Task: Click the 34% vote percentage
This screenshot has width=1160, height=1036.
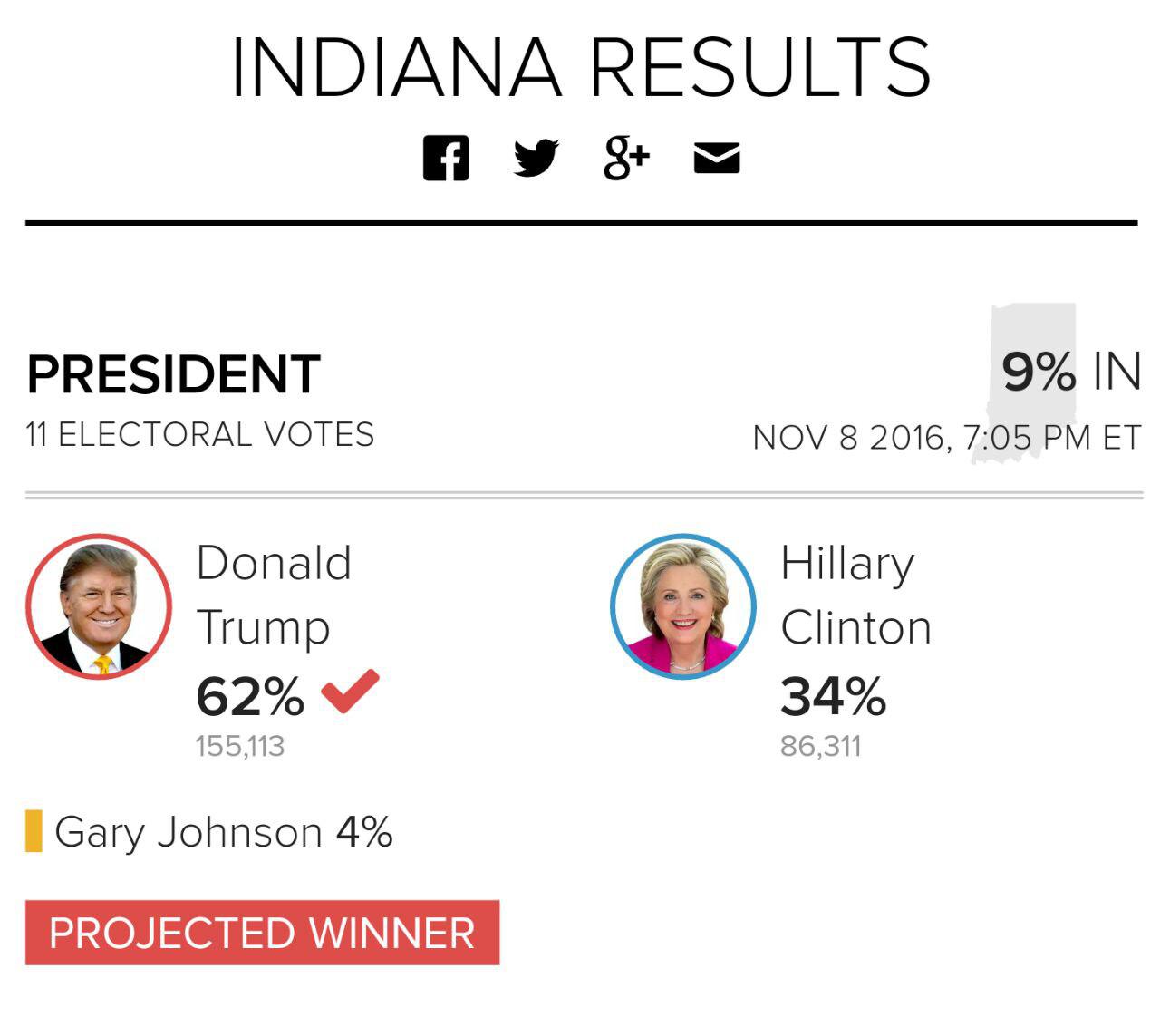Action: 834,697
